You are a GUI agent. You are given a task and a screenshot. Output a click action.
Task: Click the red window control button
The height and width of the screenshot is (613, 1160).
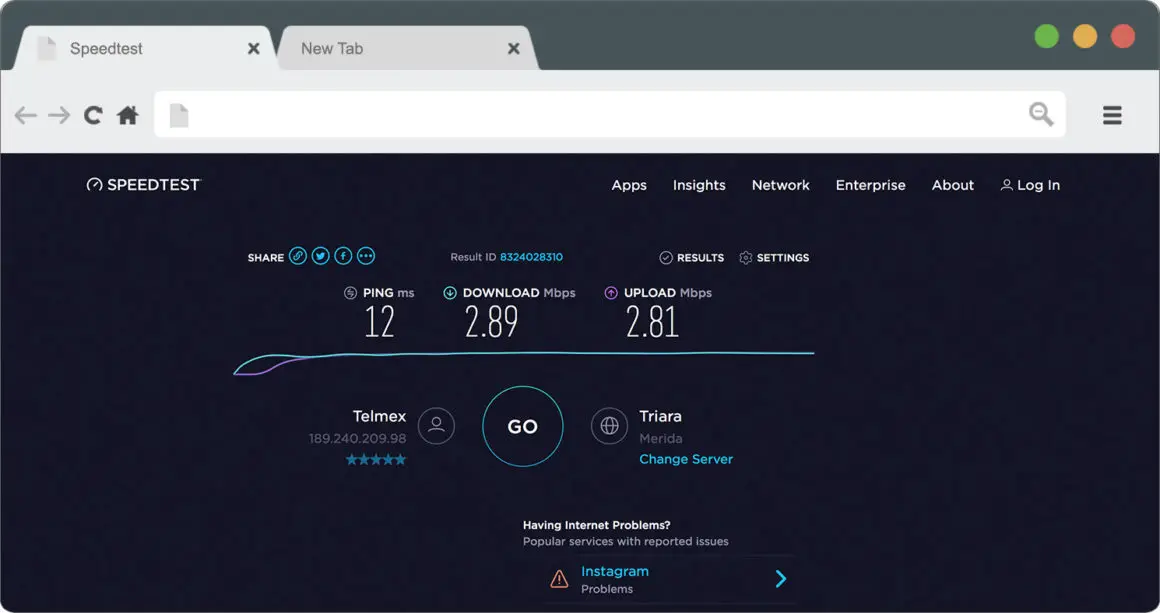click(x=1122, y=35)
